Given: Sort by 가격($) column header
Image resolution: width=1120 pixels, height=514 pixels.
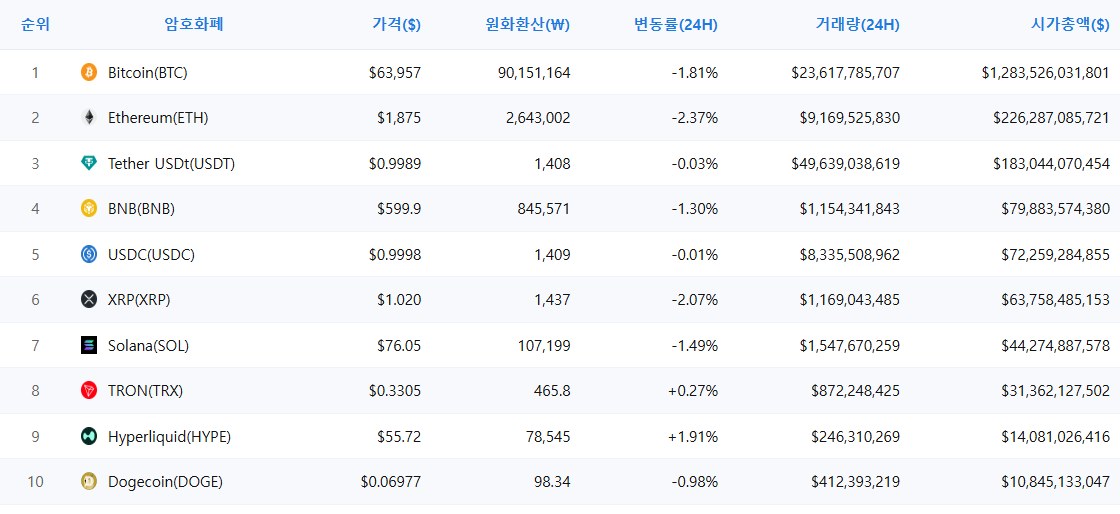Looking at the screenshot, I should [396, 24].
